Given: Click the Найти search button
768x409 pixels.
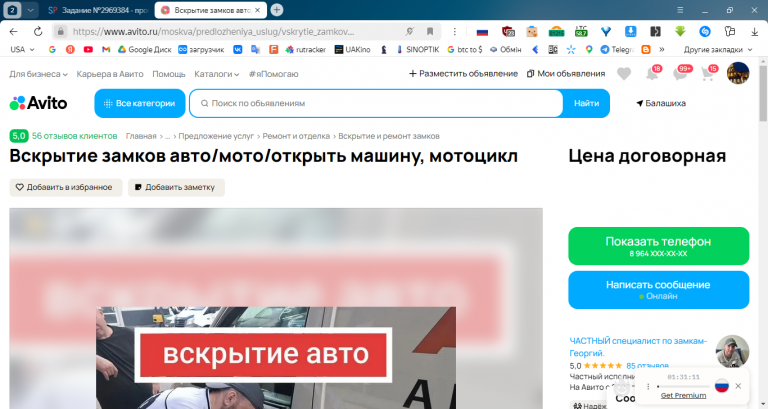Looking at the screenshot, I should tap(586, 103).
